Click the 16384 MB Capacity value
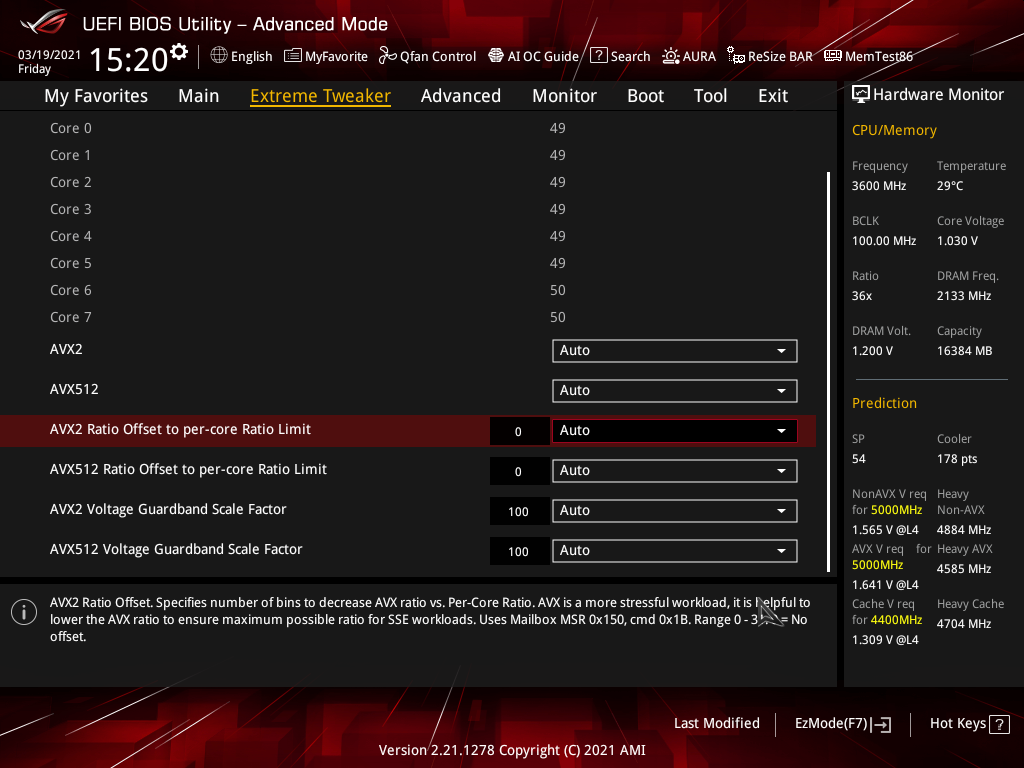This screenshot has height=768, width=1024. pos(965,351)
